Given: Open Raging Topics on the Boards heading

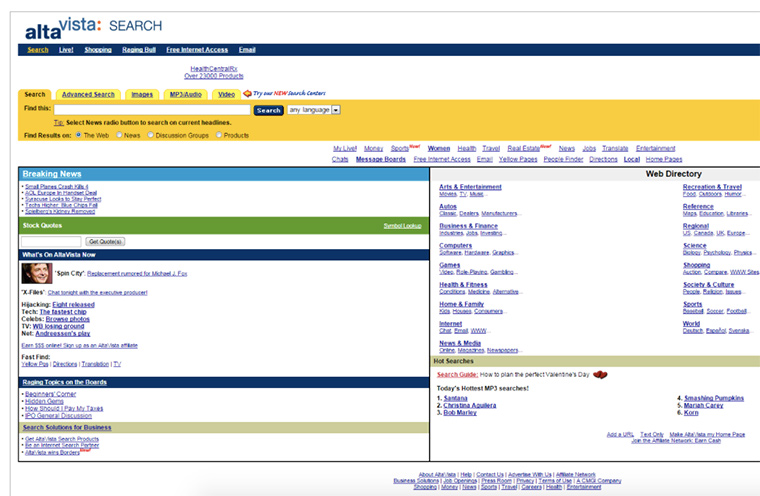Looking at the screenshot, I should tap(64, 383).
